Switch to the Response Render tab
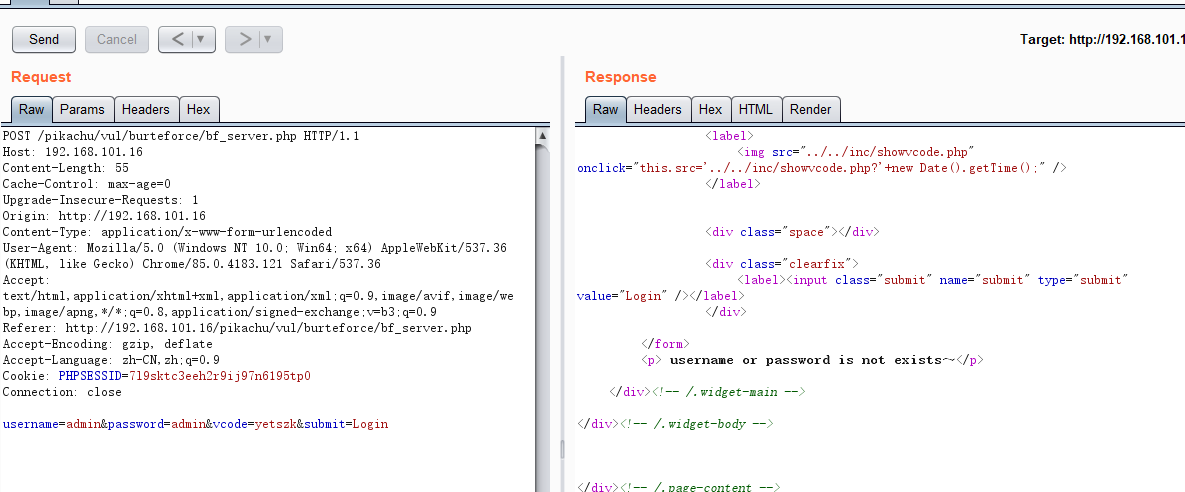The image size is (1185, 492). [x=811, y=110]
